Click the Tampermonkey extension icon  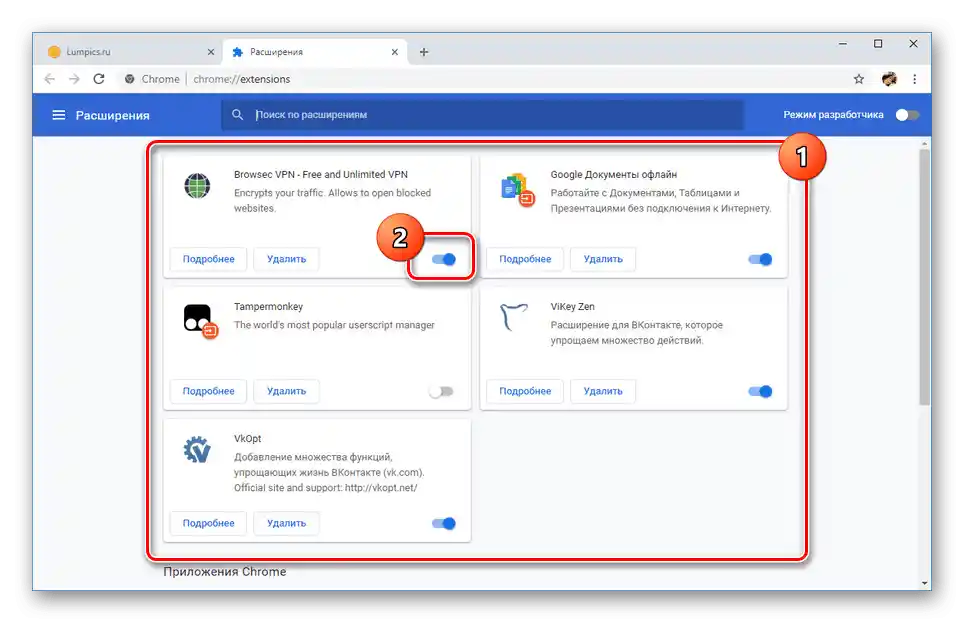pos(196,318)
